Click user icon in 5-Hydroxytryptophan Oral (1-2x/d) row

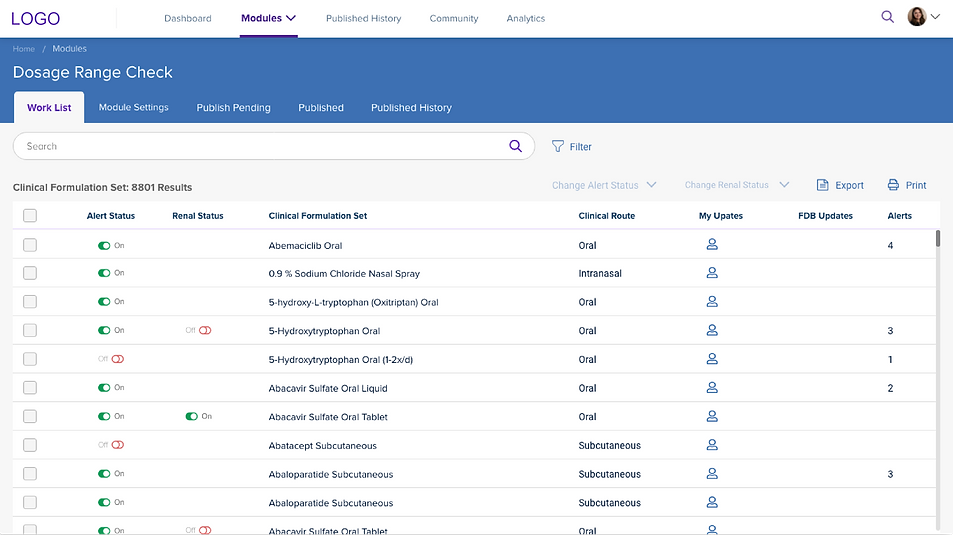click(712, 359)
